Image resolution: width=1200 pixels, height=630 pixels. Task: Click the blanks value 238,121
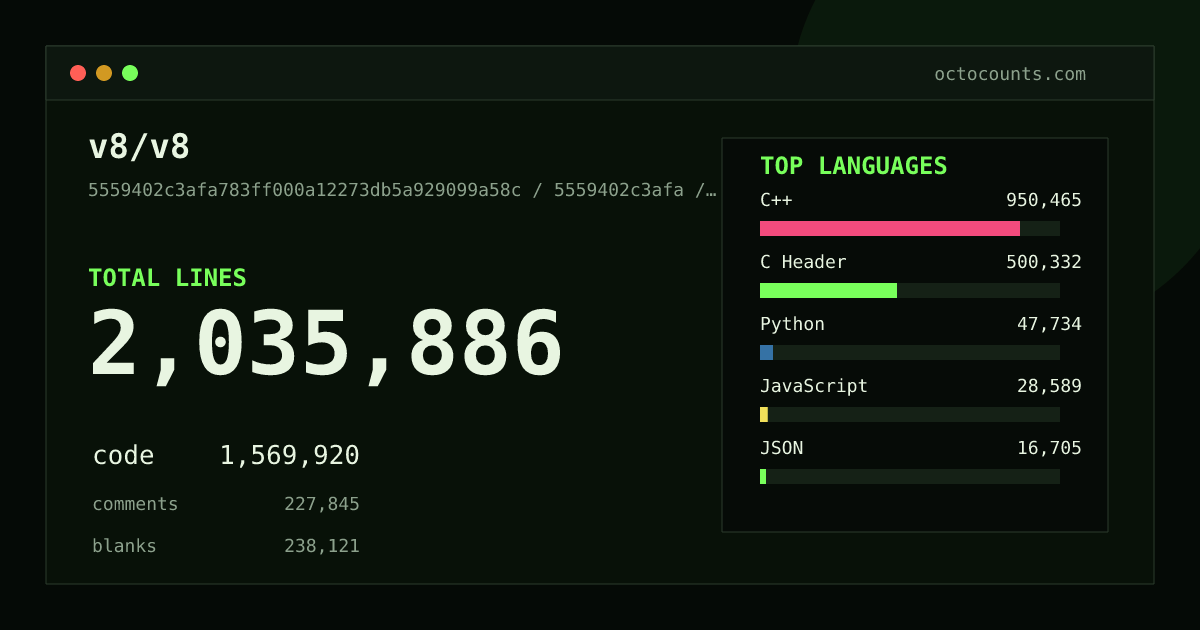coord(322,546)
